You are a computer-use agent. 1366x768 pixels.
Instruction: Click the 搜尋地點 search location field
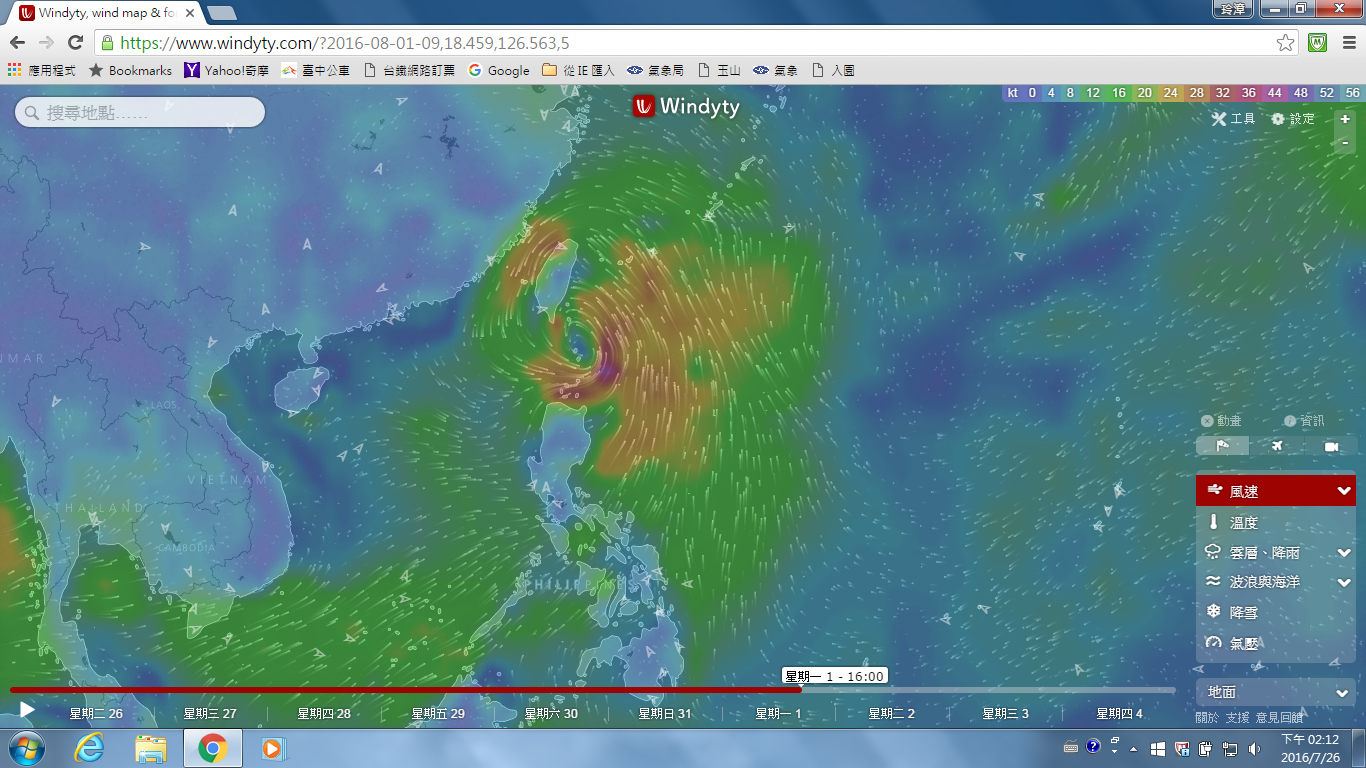coord(140,113)
